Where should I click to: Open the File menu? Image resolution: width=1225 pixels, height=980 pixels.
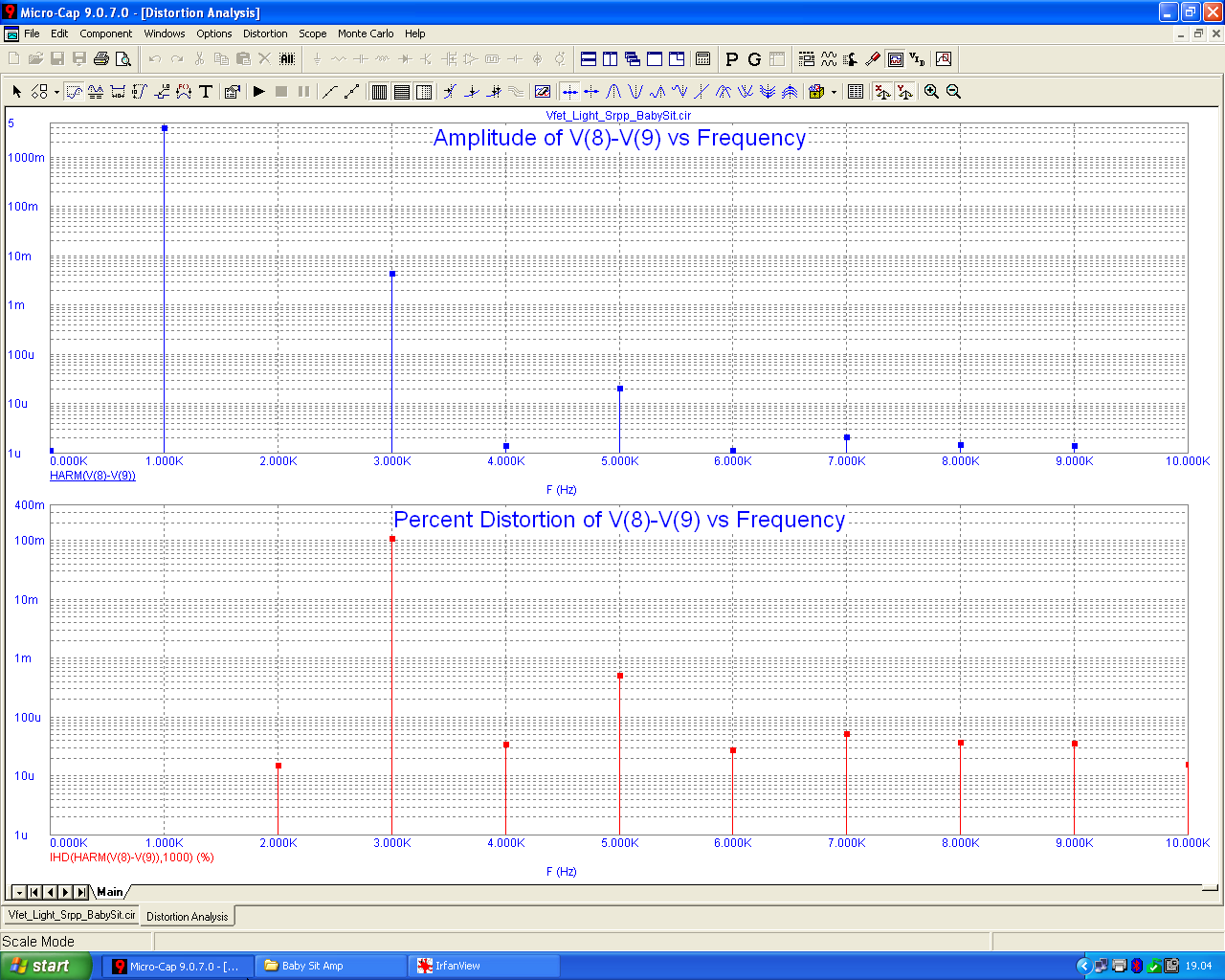(x=32, y=33)
